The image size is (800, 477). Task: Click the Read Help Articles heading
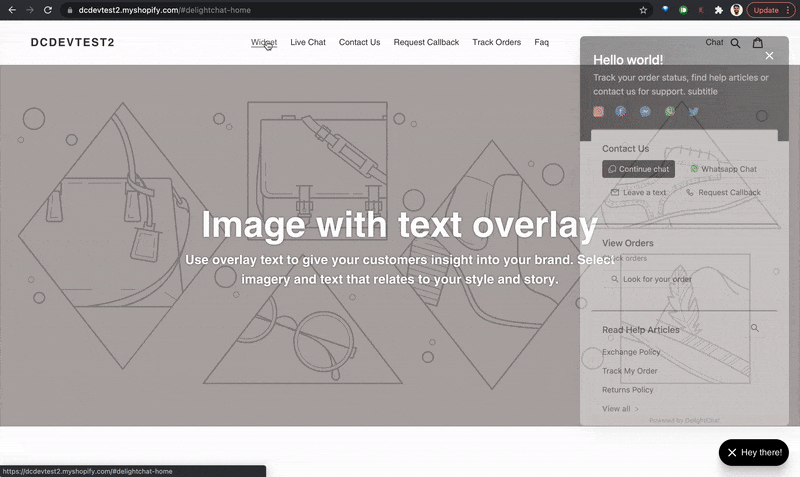click(x=641, y=330)
